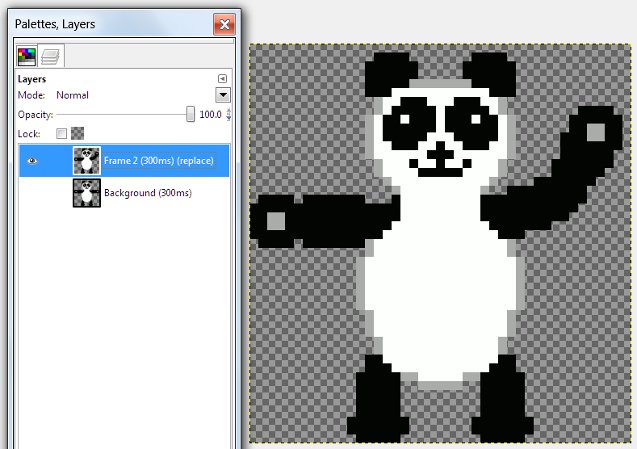Screen dimensions: 637x449
Task: Click the Frame 2 layer thumbnail
Action: [86, 161]
